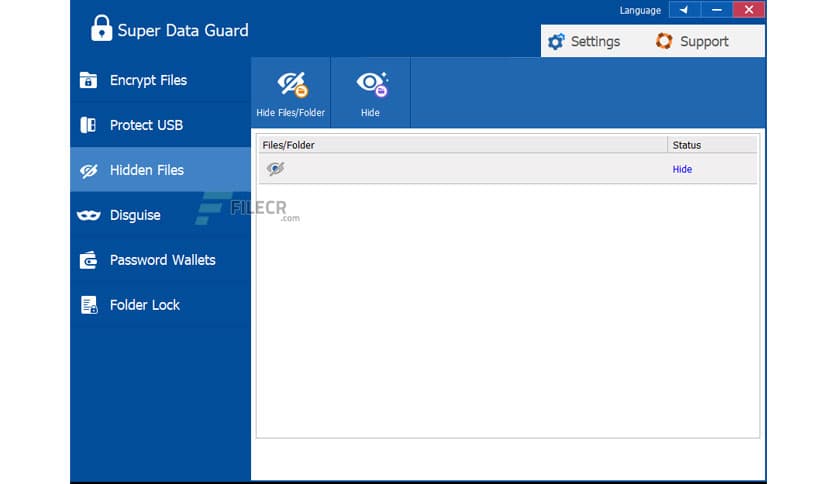This screenshot has height=484, width=836.
Task: Open the Encrypt Files section
Action: [160, 80]
